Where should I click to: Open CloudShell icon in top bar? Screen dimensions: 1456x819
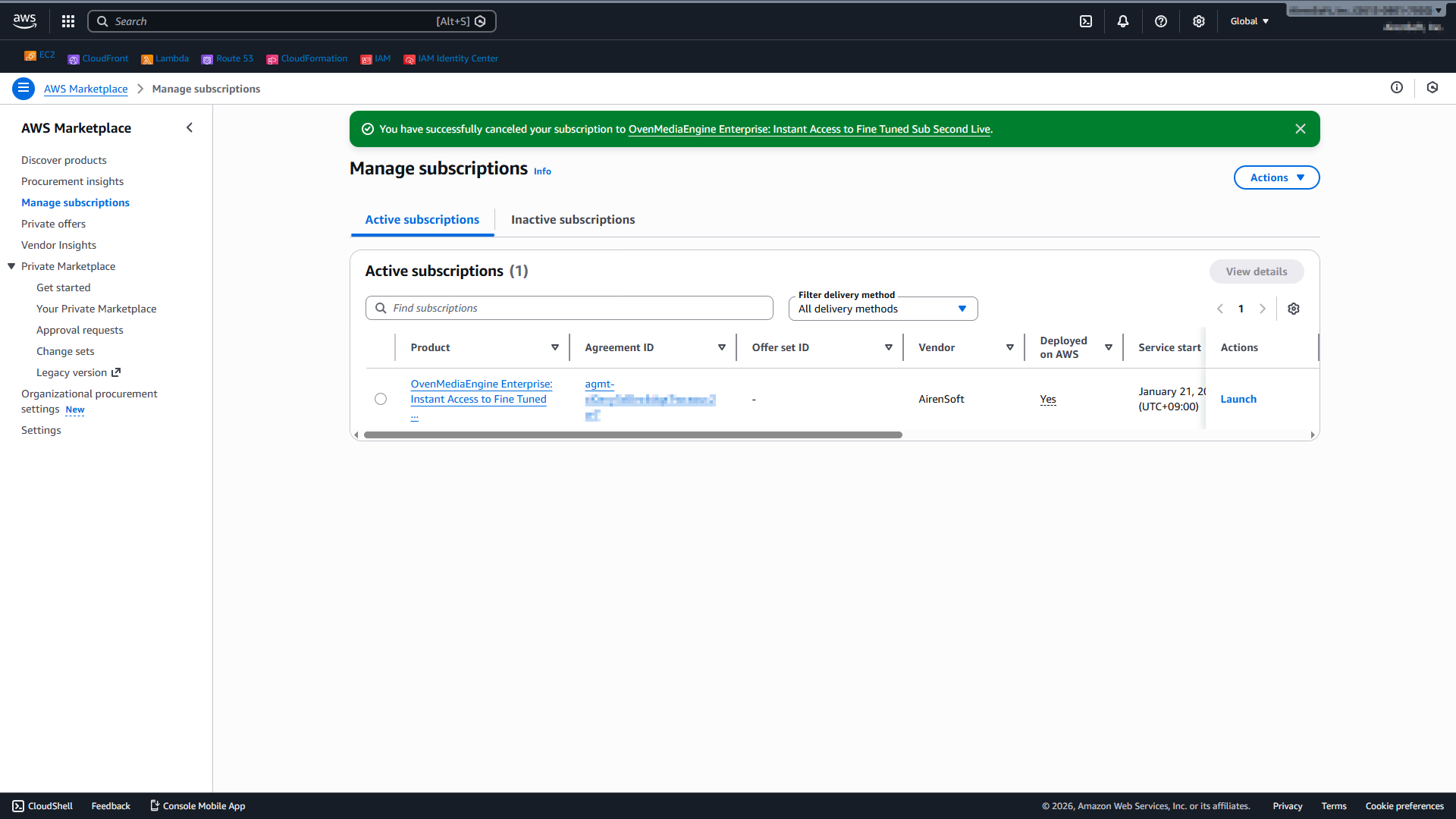[x=1086, y=21]
